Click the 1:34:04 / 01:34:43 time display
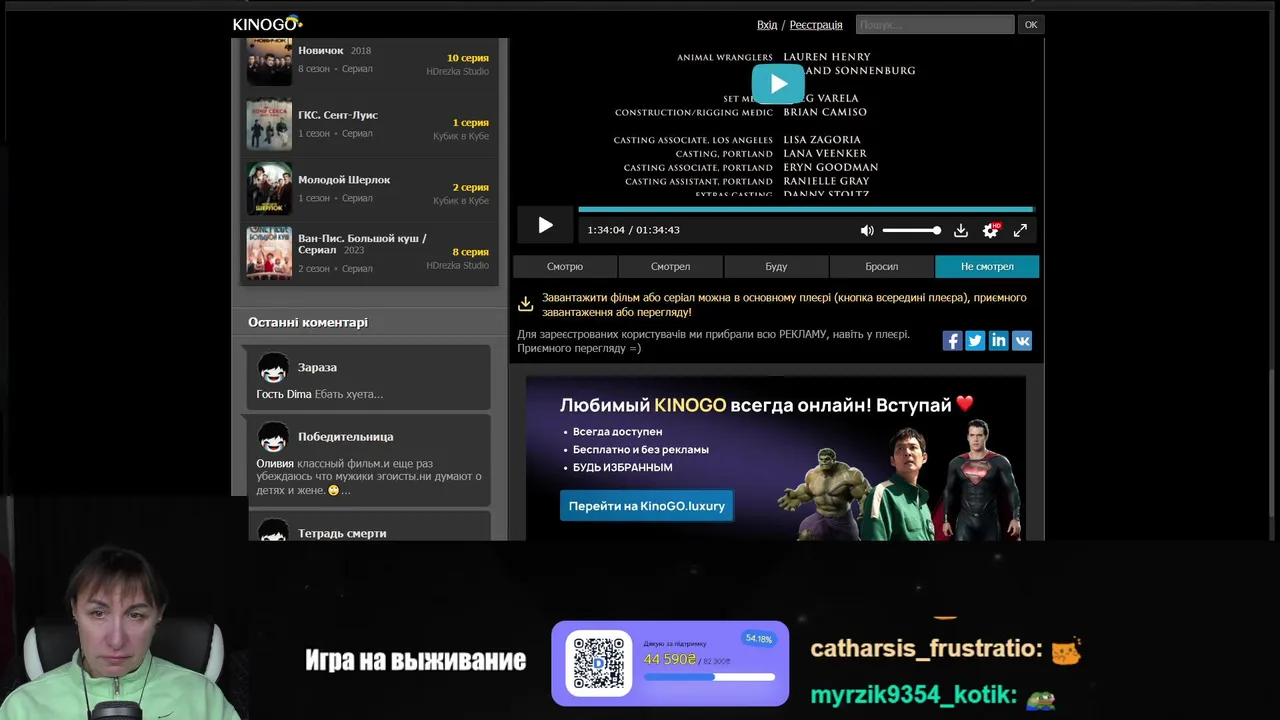 pos(633,230)
